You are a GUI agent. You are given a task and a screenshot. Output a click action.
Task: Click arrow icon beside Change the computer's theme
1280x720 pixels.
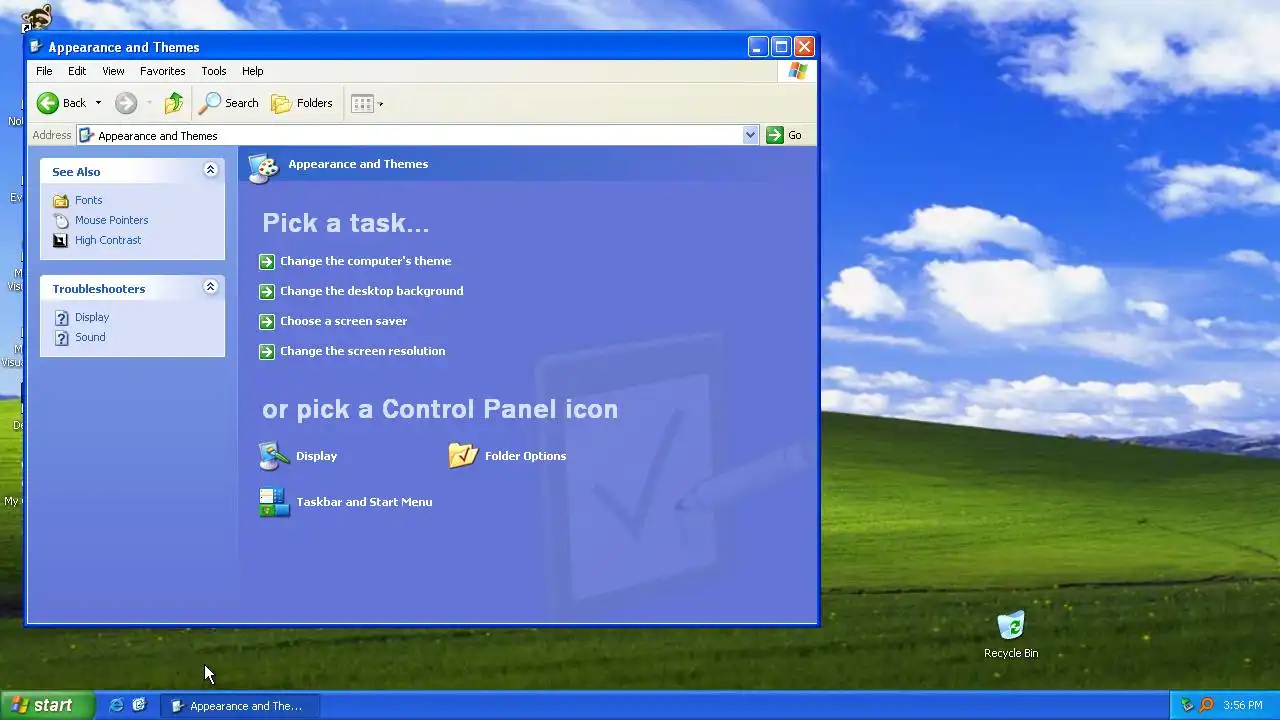pyautogui.click(x=266, y=261)
